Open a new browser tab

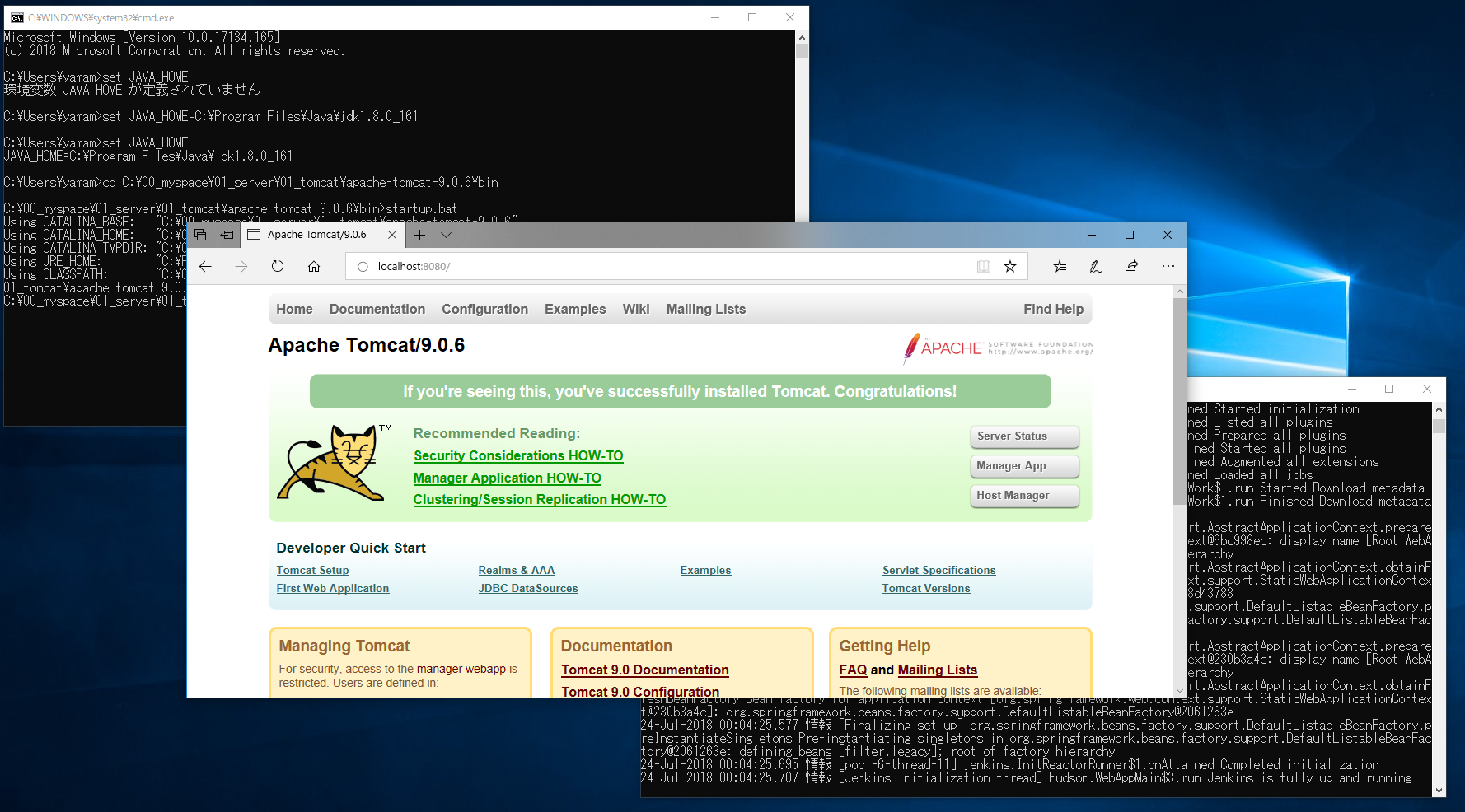click(x=419, y=235)
